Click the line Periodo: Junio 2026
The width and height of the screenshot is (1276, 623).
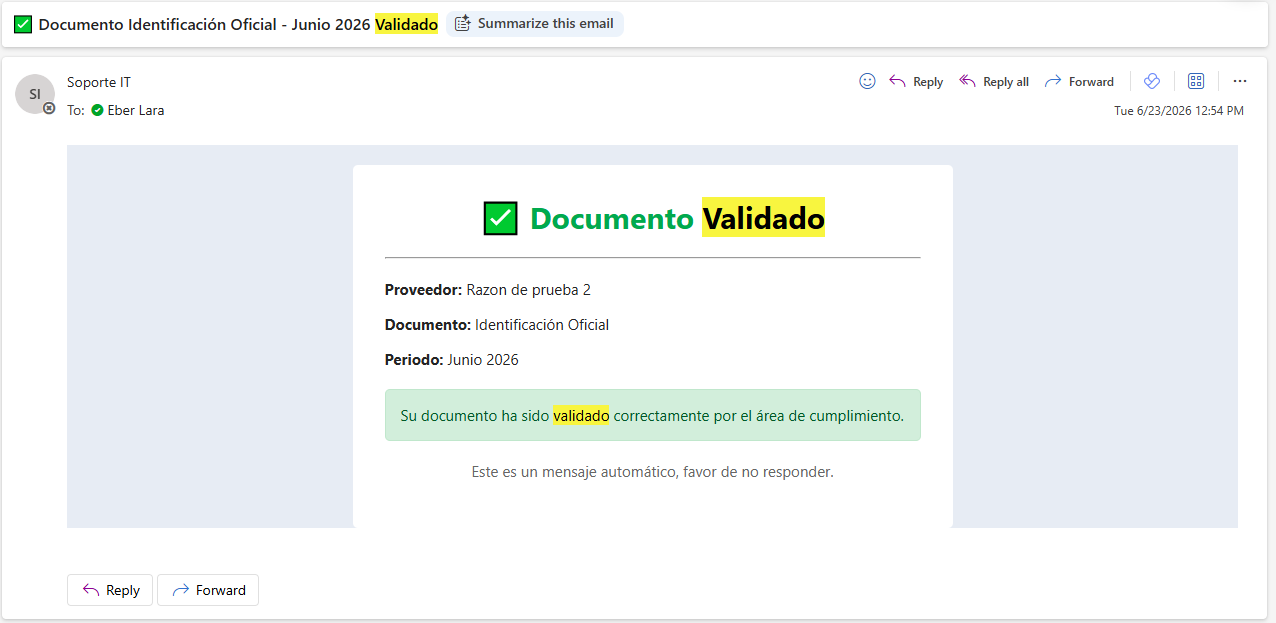[x=452, y=360]
